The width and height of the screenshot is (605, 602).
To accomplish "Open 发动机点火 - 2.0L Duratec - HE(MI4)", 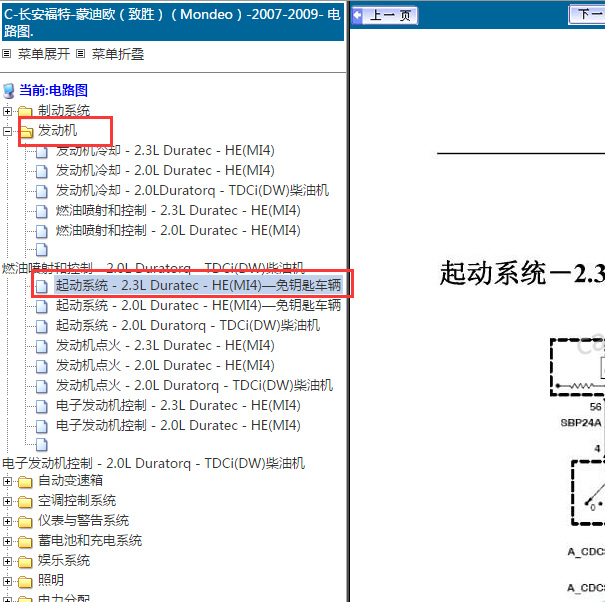I will [165, 365].
